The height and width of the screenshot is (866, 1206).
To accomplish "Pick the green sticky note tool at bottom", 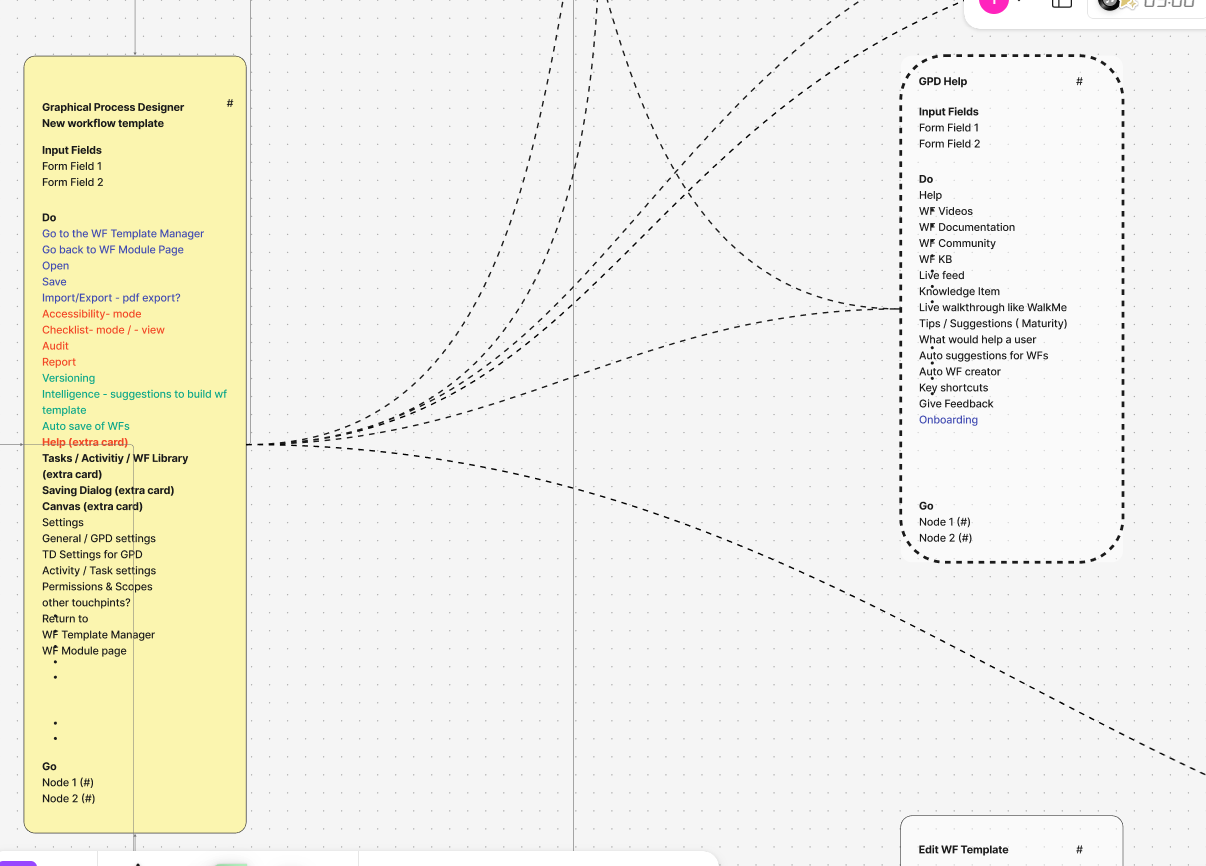I will point(230,862).
